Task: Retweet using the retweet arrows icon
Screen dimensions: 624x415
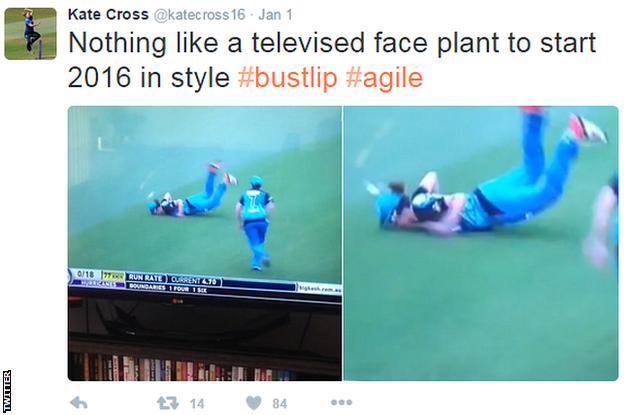Action: point(168,403)
